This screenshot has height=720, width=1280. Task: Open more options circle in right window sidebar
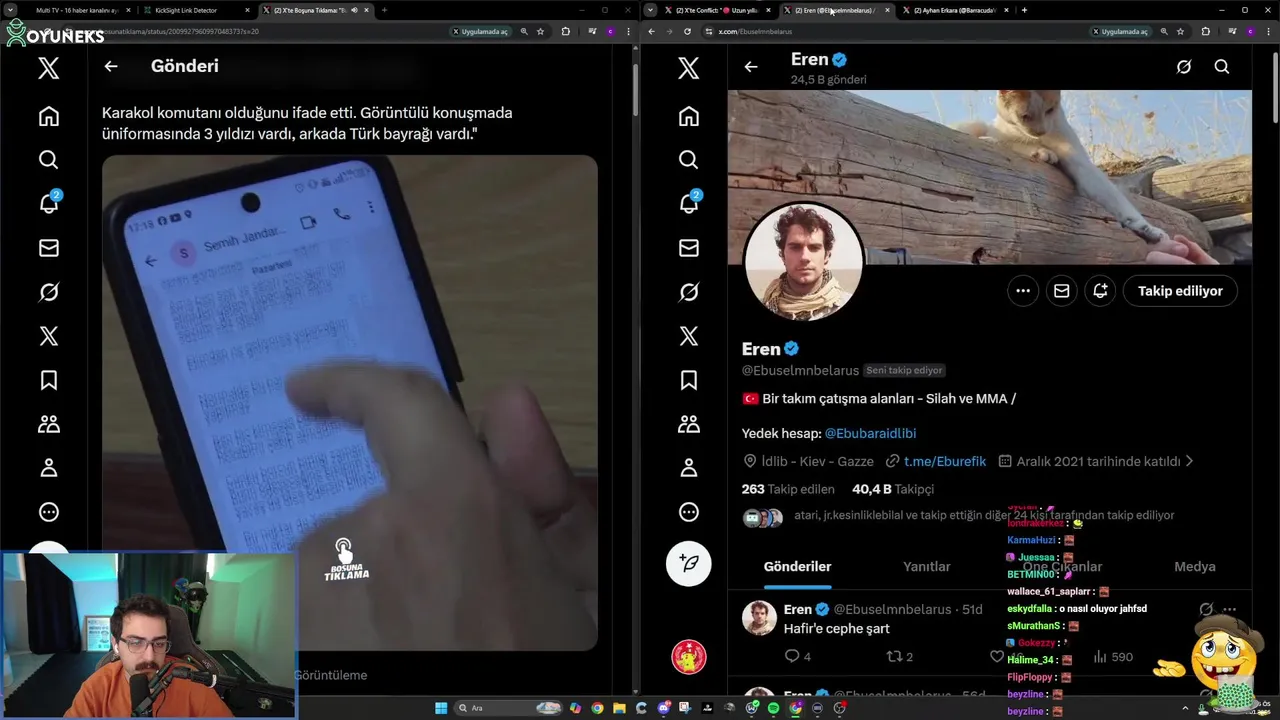point(688,512)
